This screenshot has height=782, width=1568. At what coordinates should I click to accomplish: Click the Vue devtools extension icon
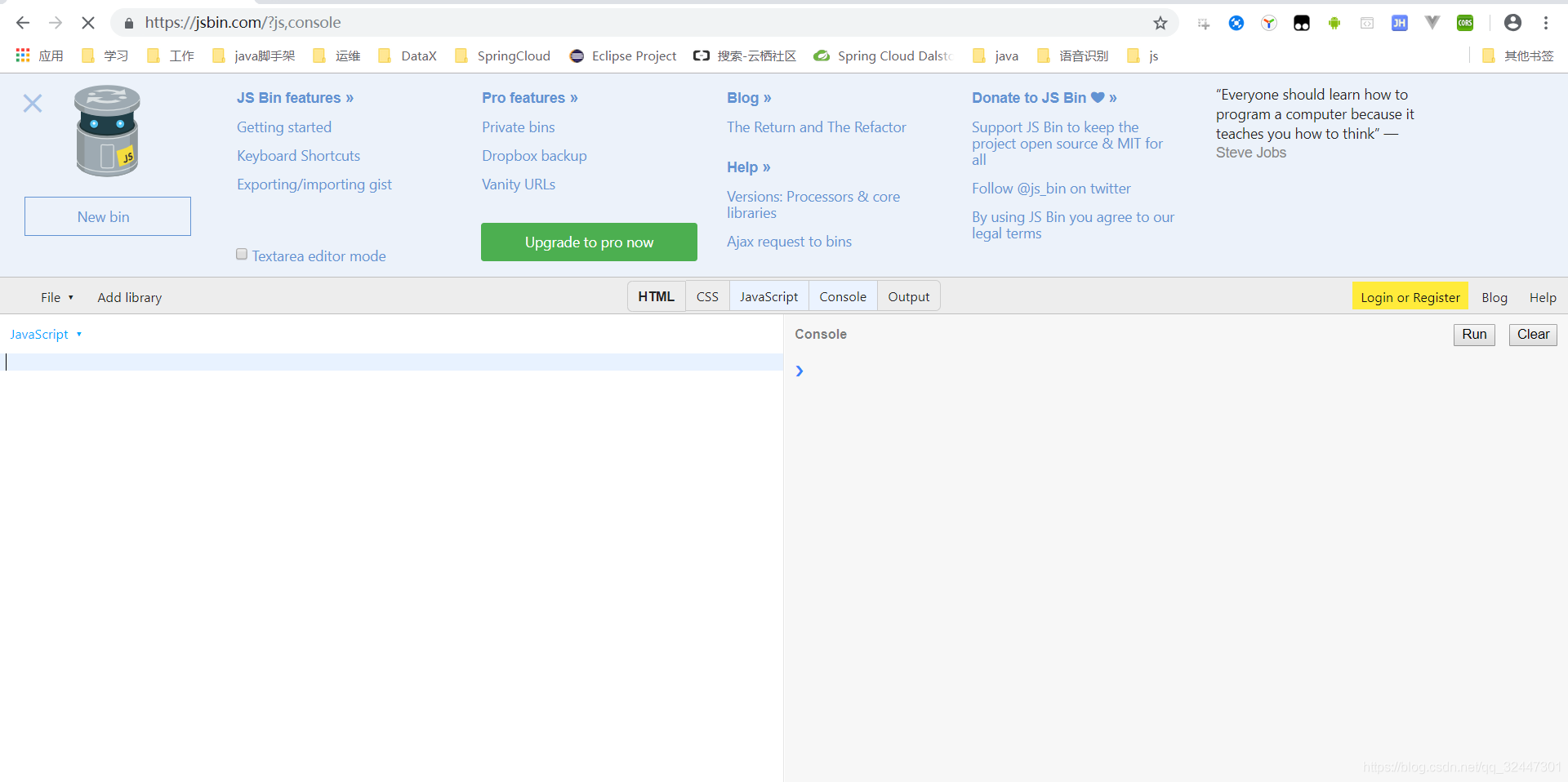click(1432, 23)
